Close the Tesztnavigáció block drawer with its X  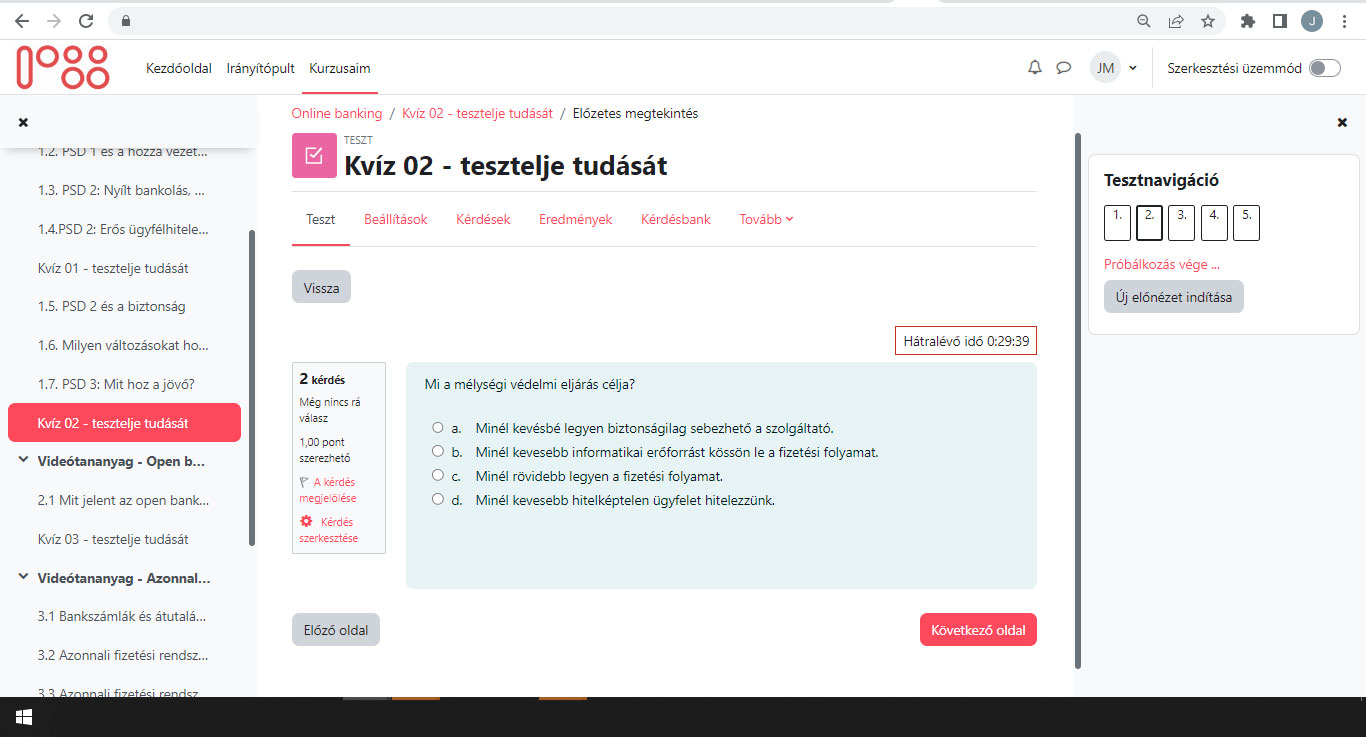1341,122
